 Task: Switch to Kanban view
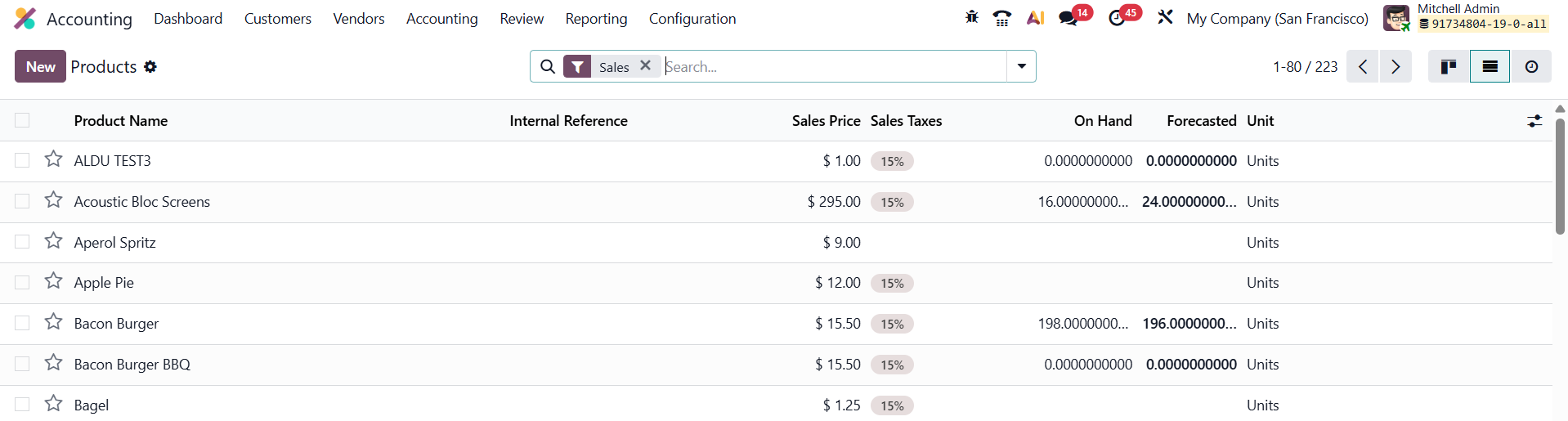click(1449, 67)
